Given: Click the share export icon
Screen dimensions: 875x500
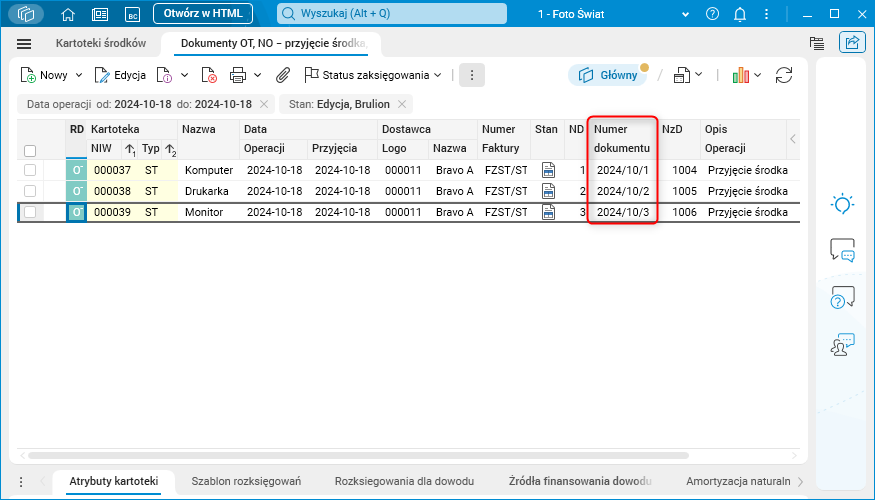Looking at the screenshot, I should [852, 42].
